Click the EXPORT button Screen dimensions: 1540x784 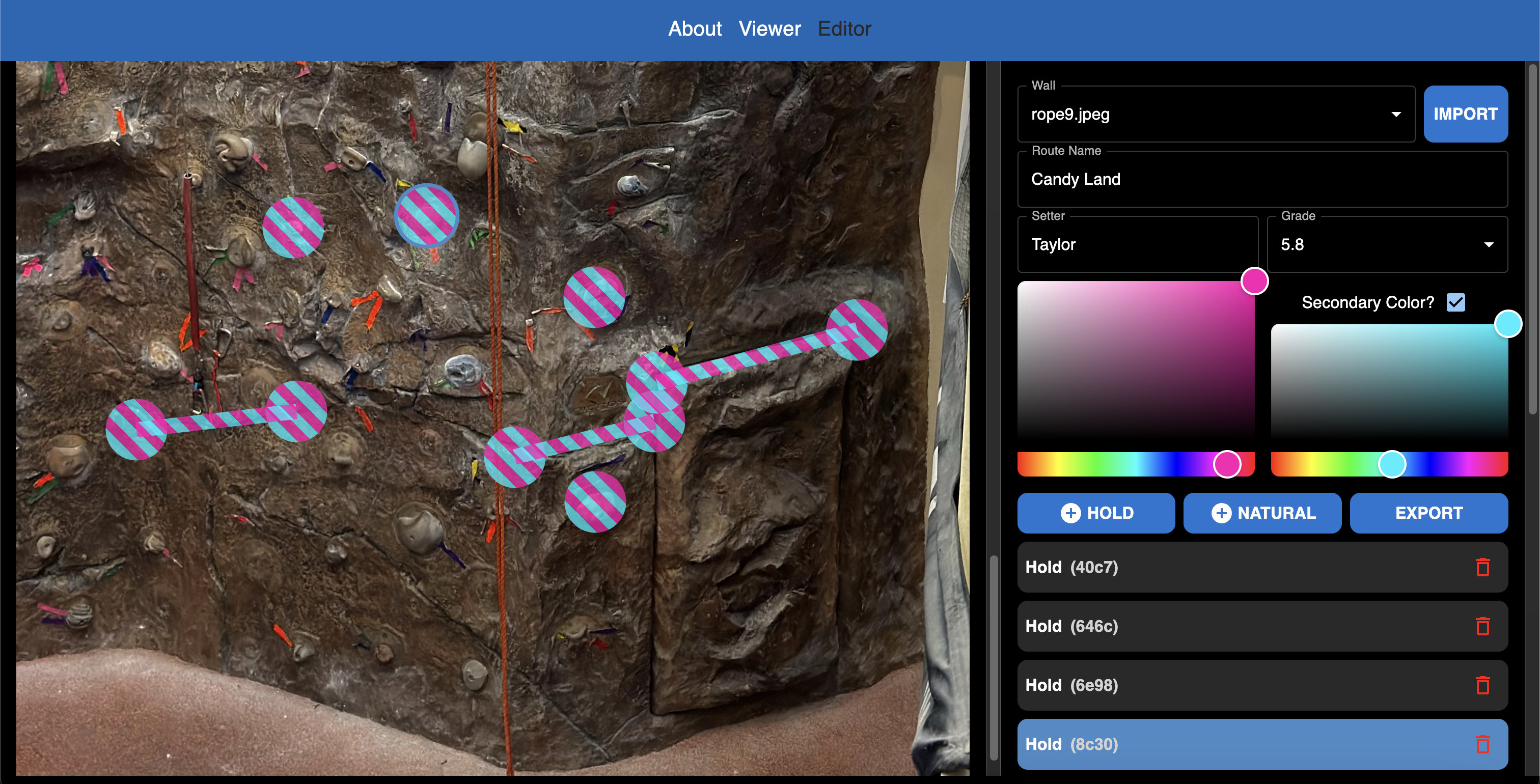[1428, 513]
